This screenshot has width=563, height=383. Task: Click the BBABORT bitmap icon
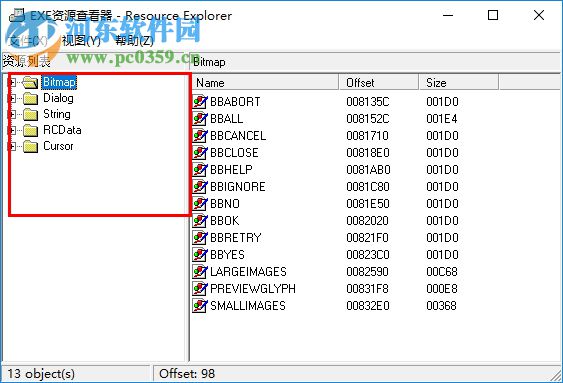[x=200, y=102]
